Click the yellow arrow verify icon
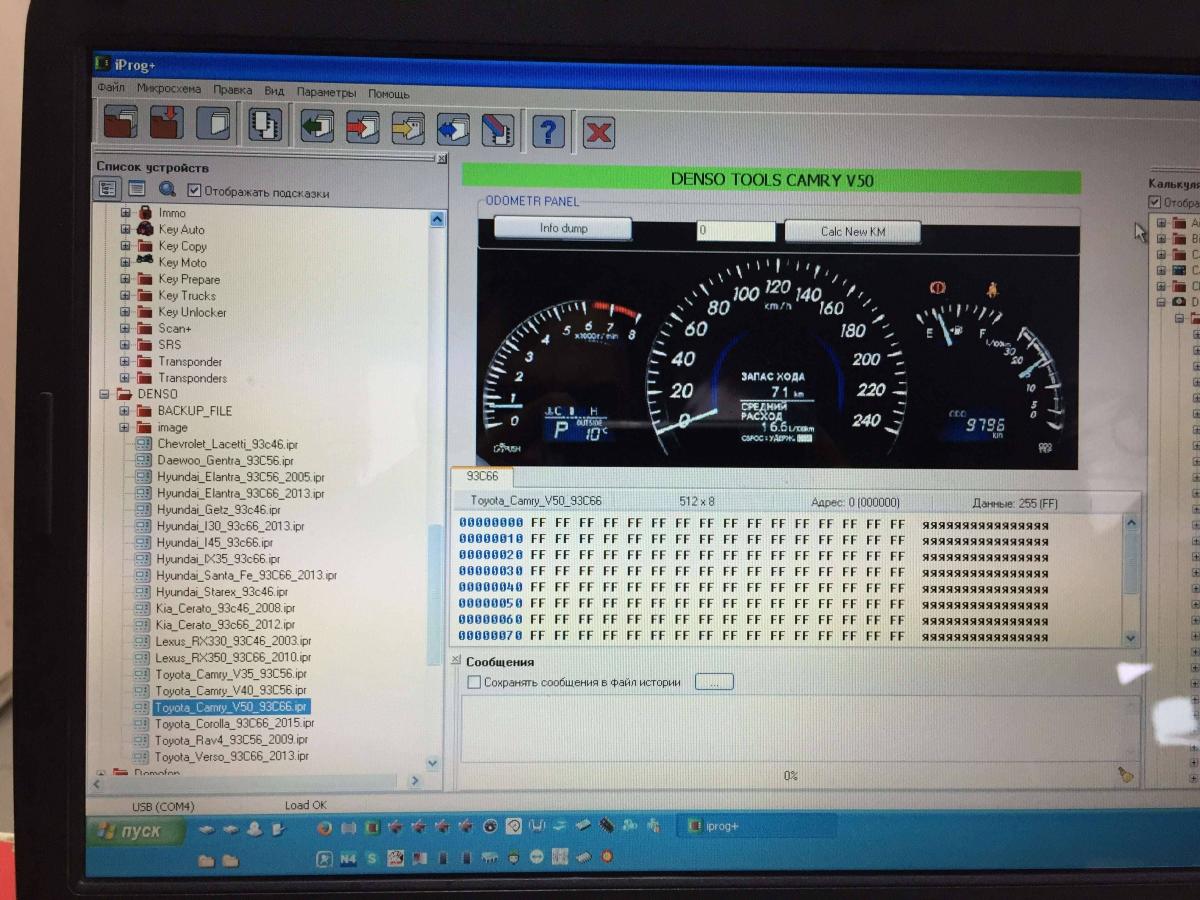Viewport: 1200px width, 900px height. pyautogui.click(x=408, y=128)
